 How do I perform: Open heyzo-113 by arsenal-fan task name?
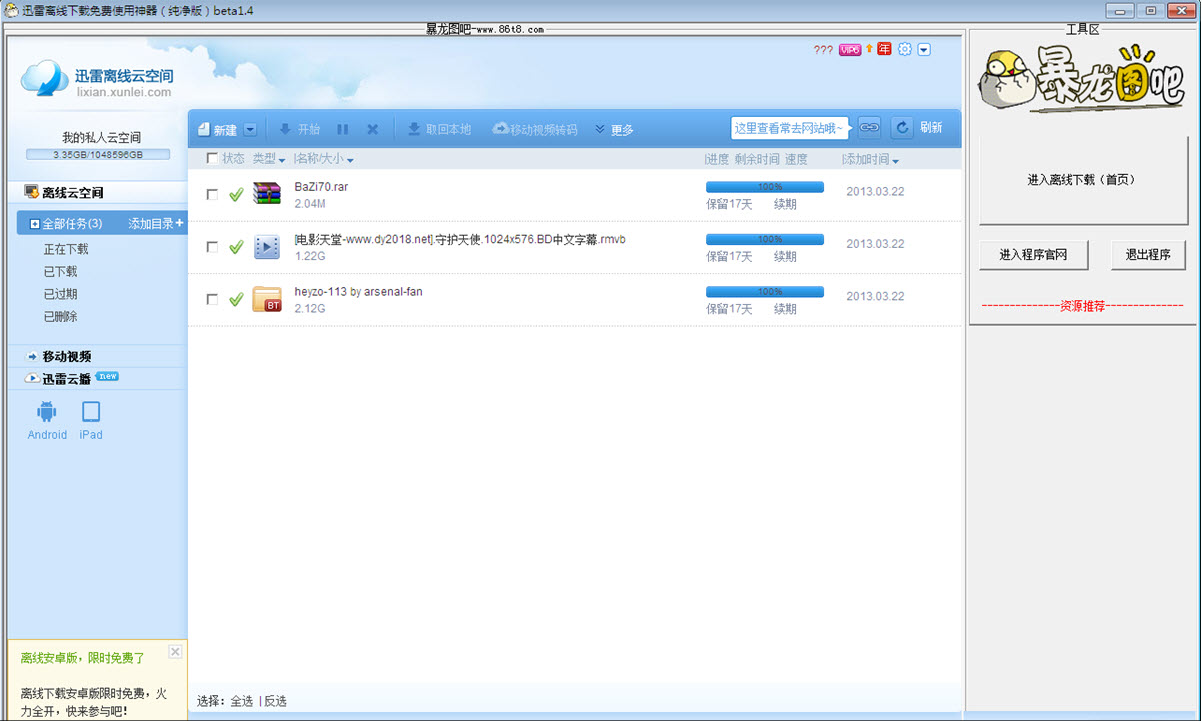[358, 291]
